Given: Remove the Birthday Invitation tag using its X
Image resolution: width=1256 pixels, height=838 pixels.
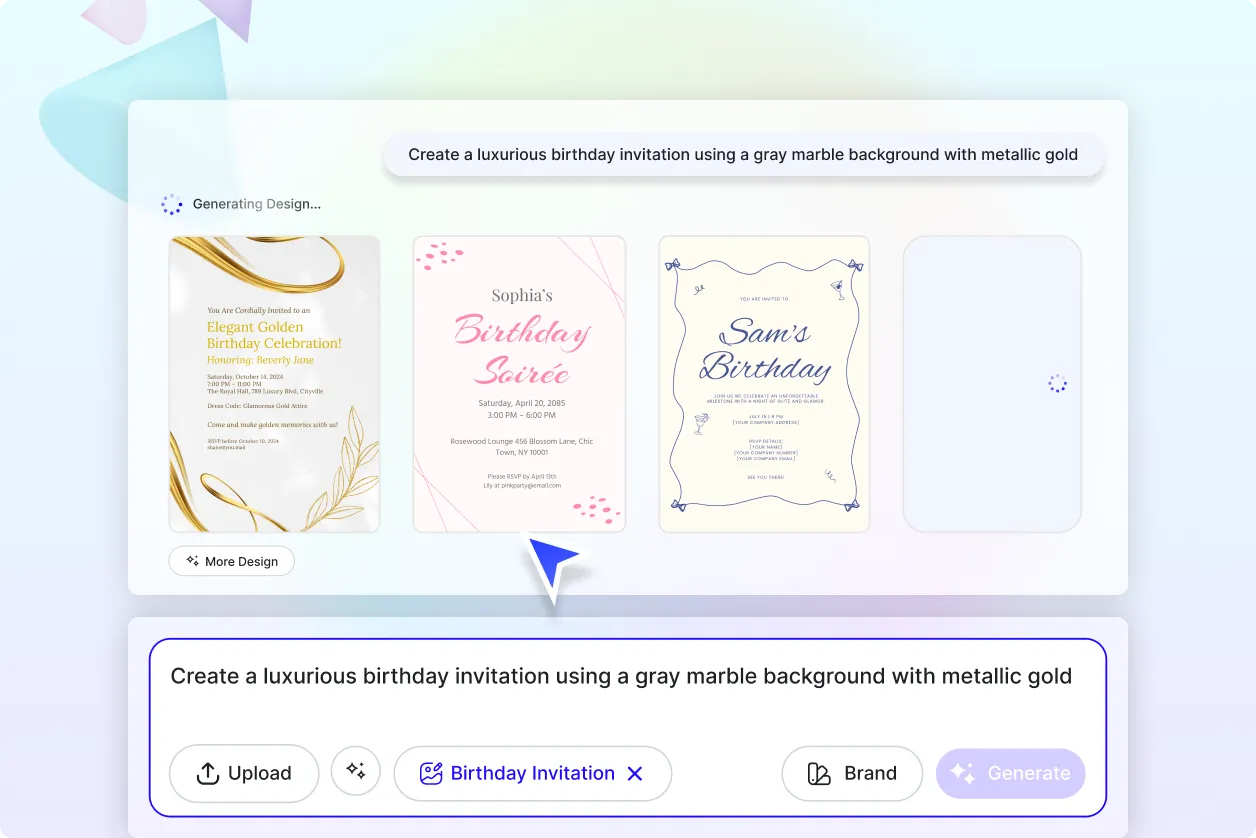Looking at the screenshot, I should [x=635, y=772].
